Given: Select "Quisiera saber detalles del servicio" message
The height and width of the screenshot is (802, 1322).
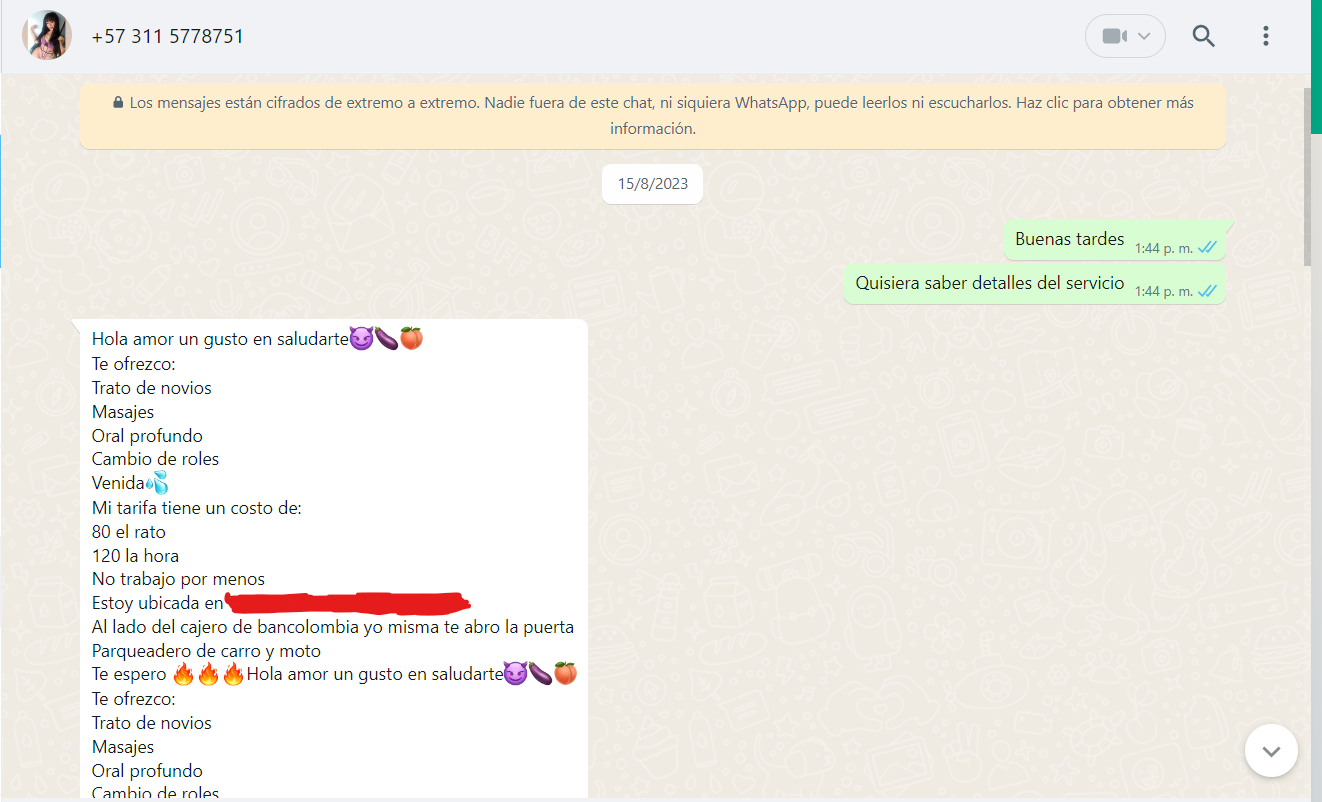Looking at the screenshot, I should coord(989,284).
